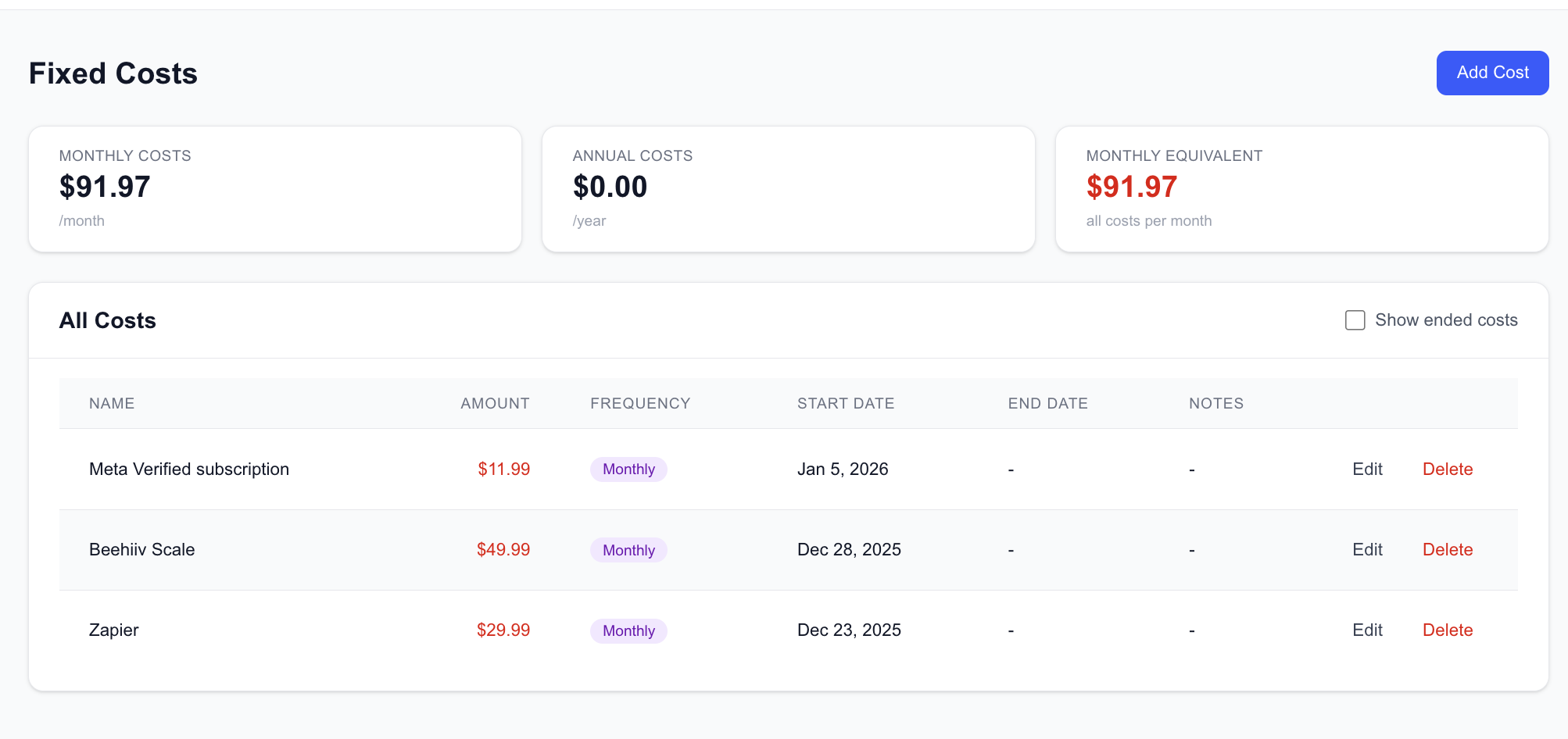This screenshot has width=1568, height=739.
Task: Click the All Costs heading
Action: coord(108,320)
